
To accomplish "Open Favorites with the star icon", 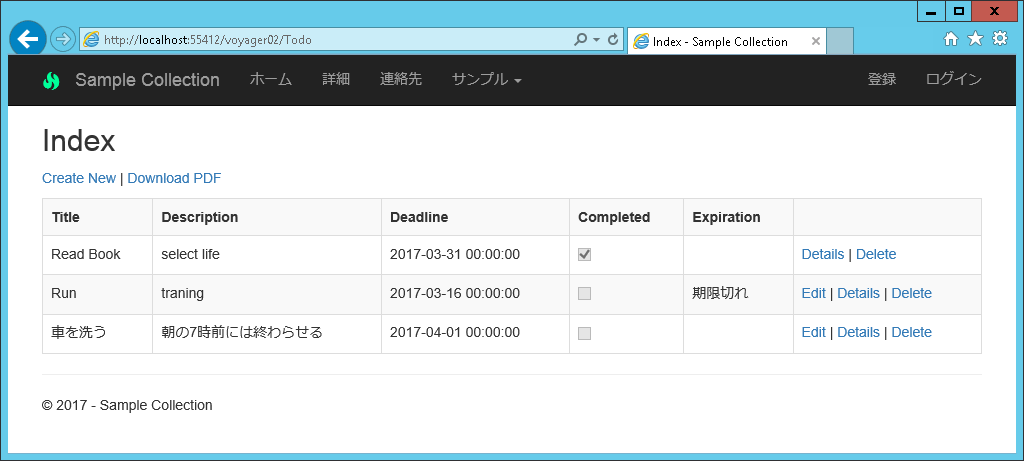I will click(975, 39).
